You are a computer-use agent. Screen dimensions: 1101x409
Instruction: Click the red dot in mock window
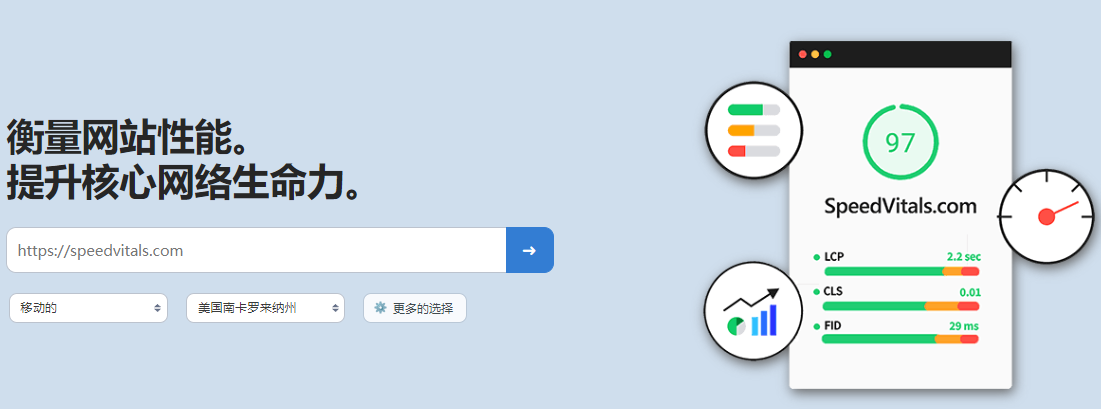(803, 54)
